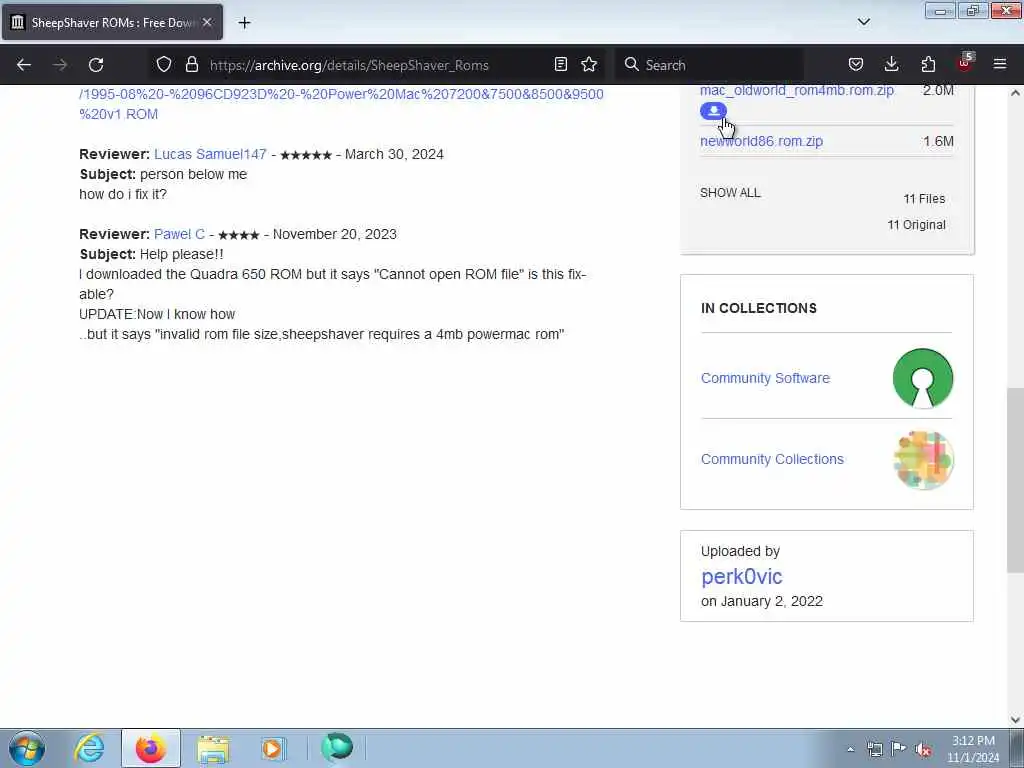This screenshot has height=768, width=1024.
Task: Open uBlock extension icon with badge
Action: click(x=965, y=63)
